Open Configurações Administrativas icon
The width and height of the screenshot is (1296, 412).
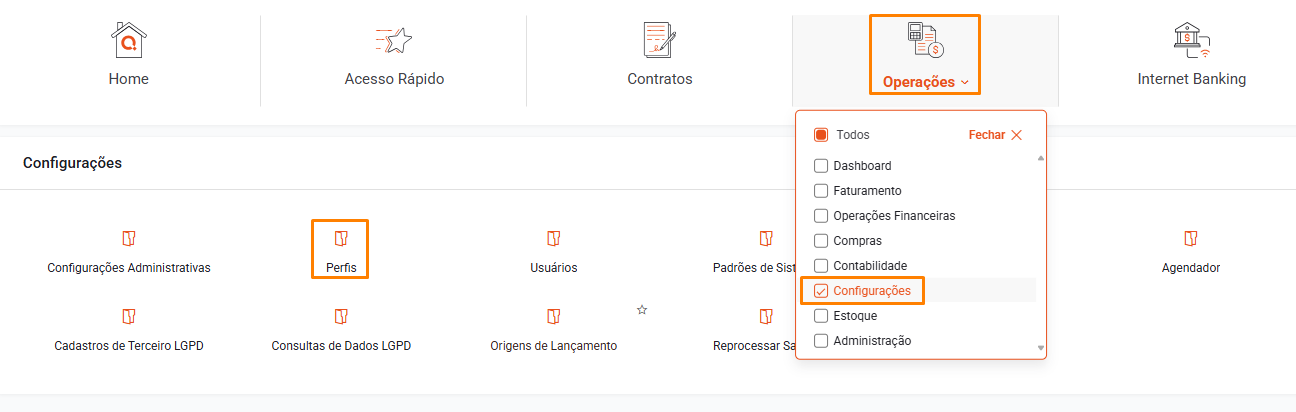pyautogui.click(x=129, y=238)
